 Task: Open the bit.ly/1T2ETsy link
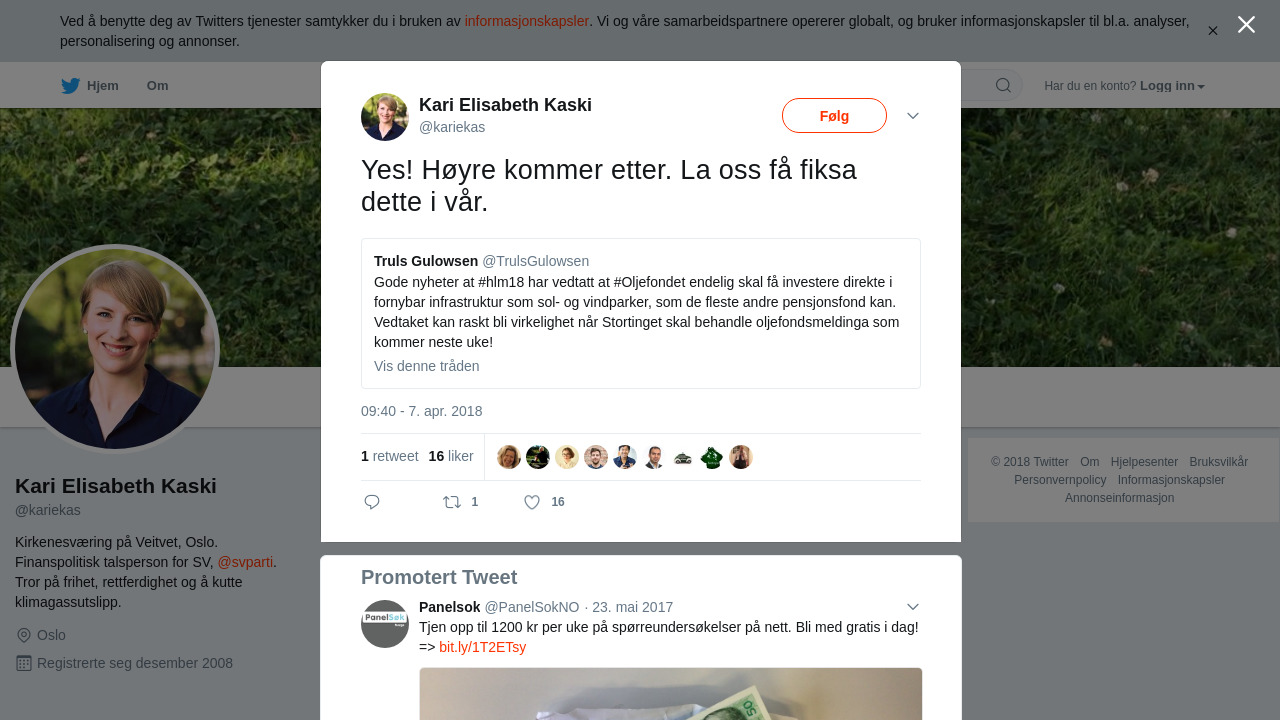pos(483,647)
